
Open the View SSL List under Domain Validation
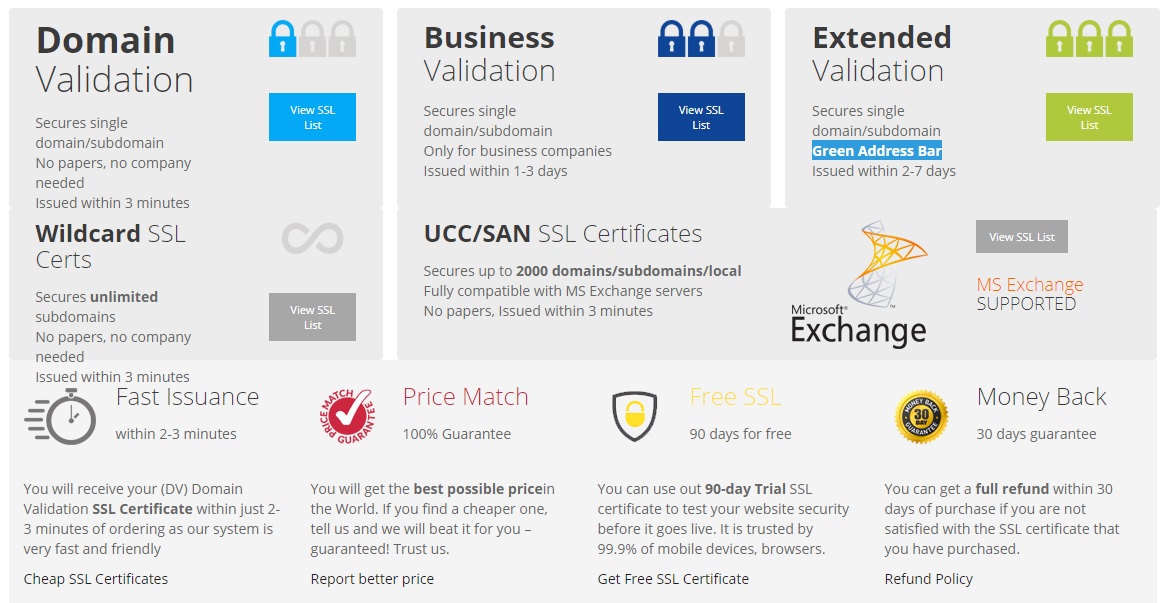coord(312,117)
